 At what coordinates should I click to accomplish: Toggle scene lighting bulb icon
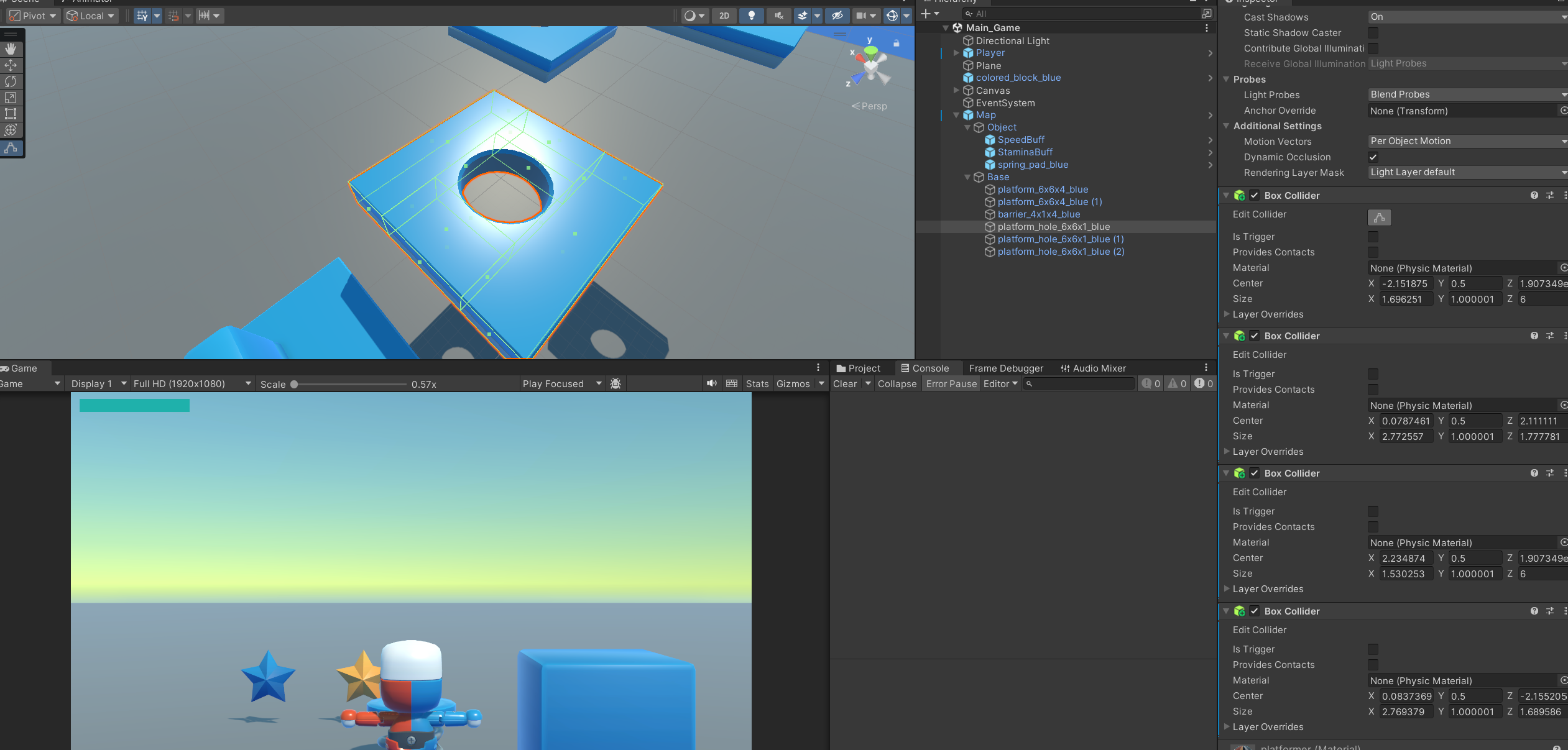(751, 16)
